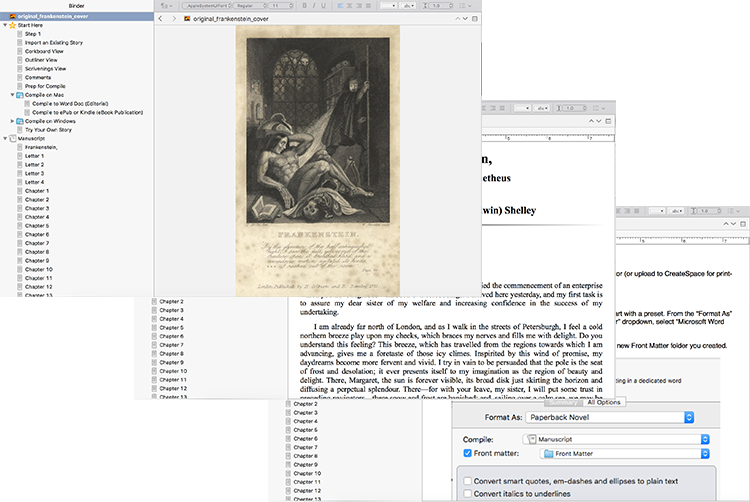Select Chapter 10 in the front window binder
The height and width of the screenshot is (502, 750).
[39, 269]
